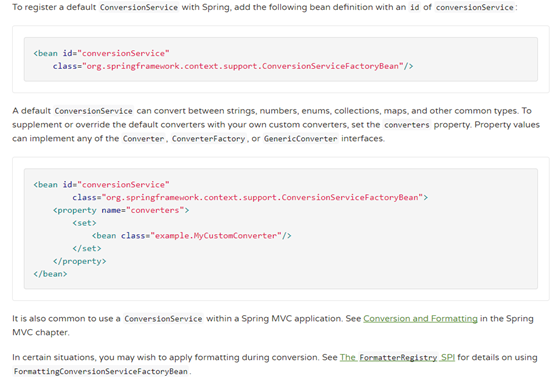Click the class attribute line ending with '>' in second code block
554x384 pixels.
250,197
